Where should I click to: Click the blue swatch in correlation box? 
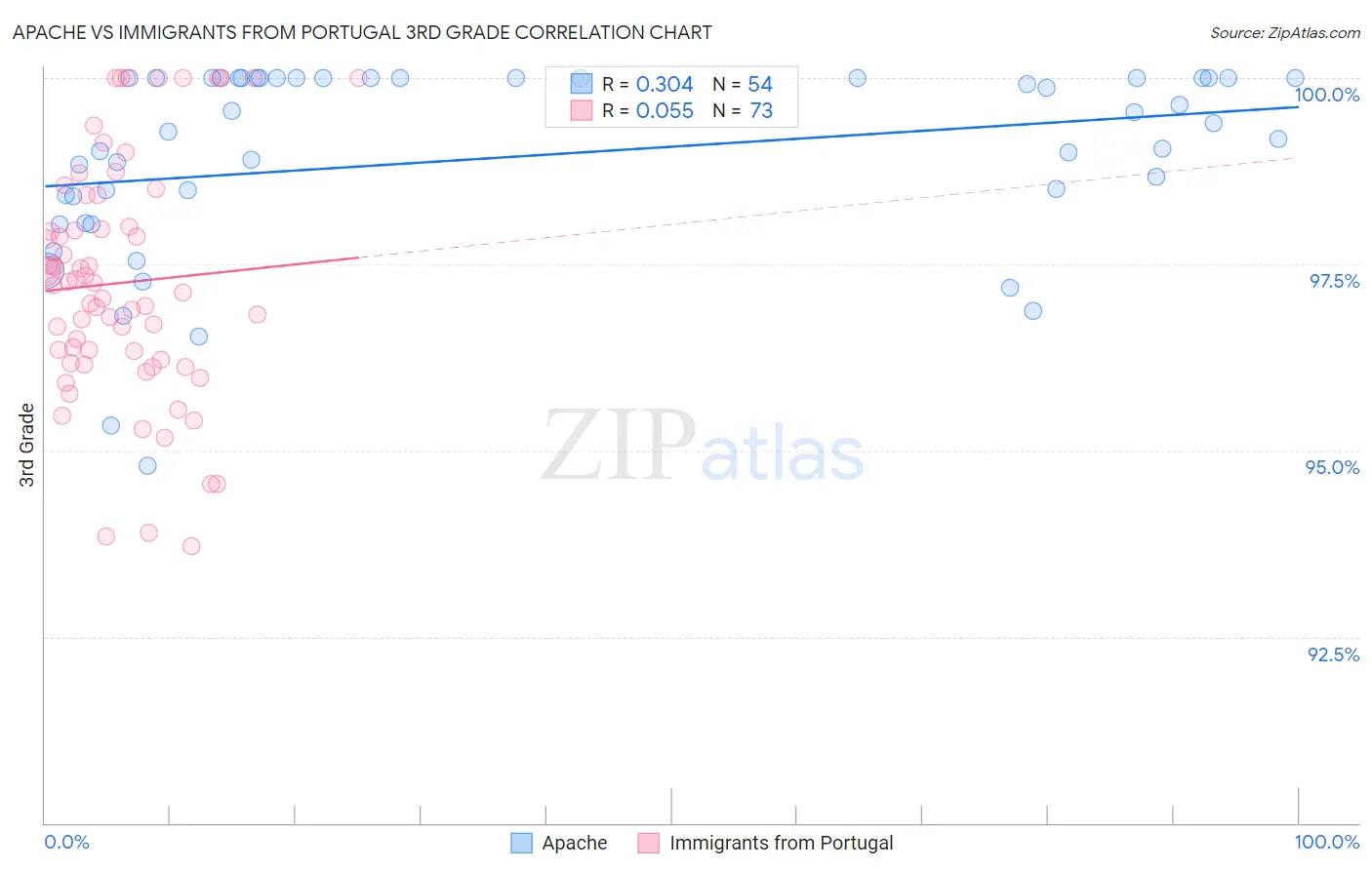582,84
